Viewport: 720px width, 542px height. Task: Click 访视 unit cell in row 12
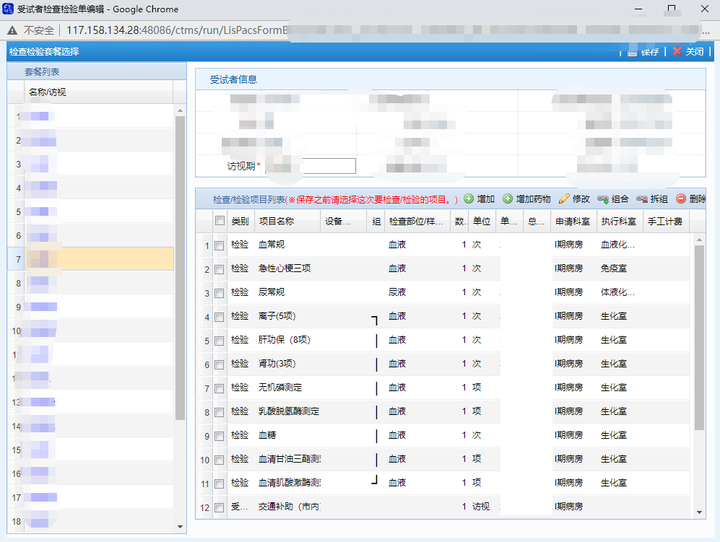[481, 507]
